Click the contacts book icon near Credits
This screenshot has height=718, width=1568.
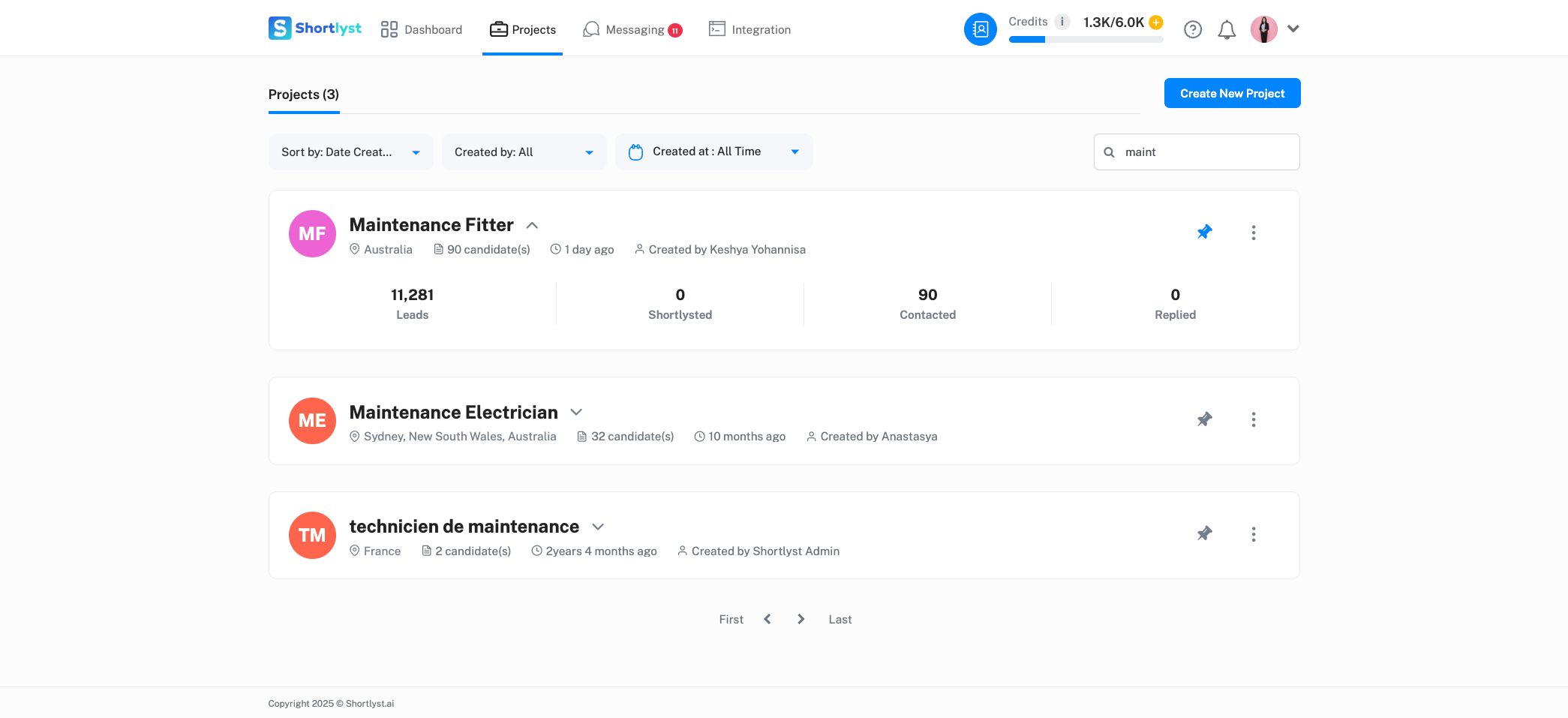(980, 29)
